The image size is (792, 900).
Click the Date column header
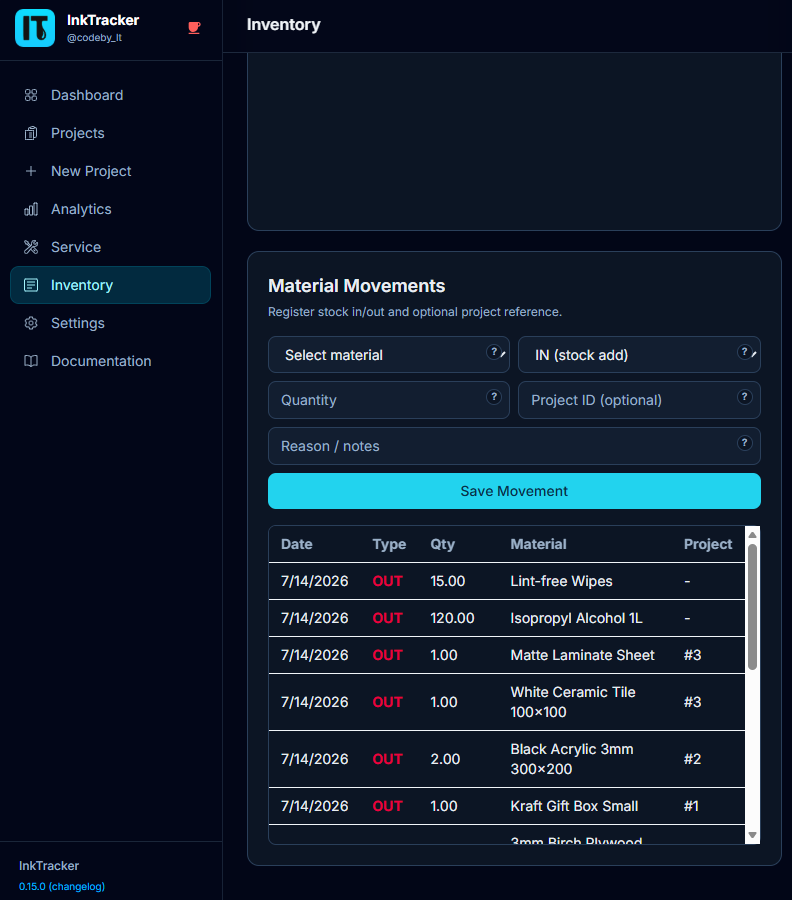(x=297, y=544)
